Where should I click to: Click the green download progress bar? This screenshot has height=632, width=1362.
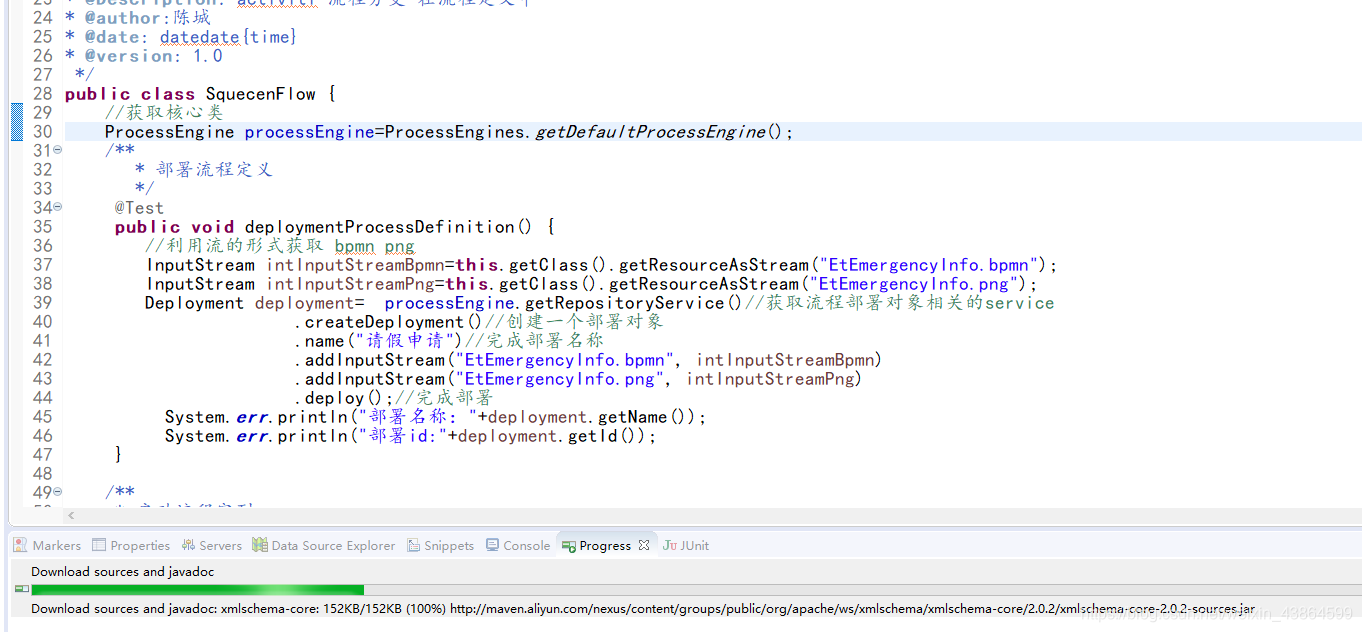point(198,590)
